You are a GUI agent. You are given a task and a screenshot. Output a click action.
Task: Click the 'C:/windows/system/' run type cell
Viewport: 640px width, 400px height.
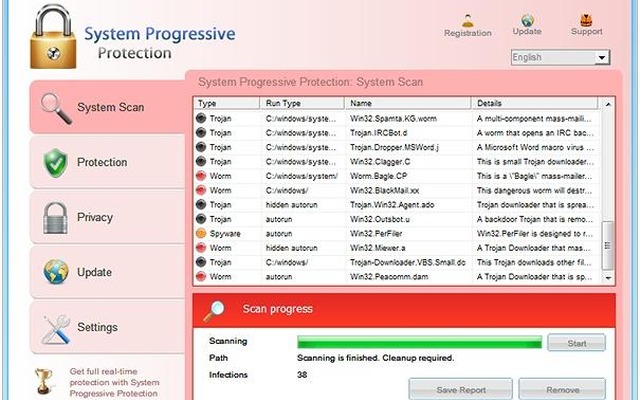point(302,176)
